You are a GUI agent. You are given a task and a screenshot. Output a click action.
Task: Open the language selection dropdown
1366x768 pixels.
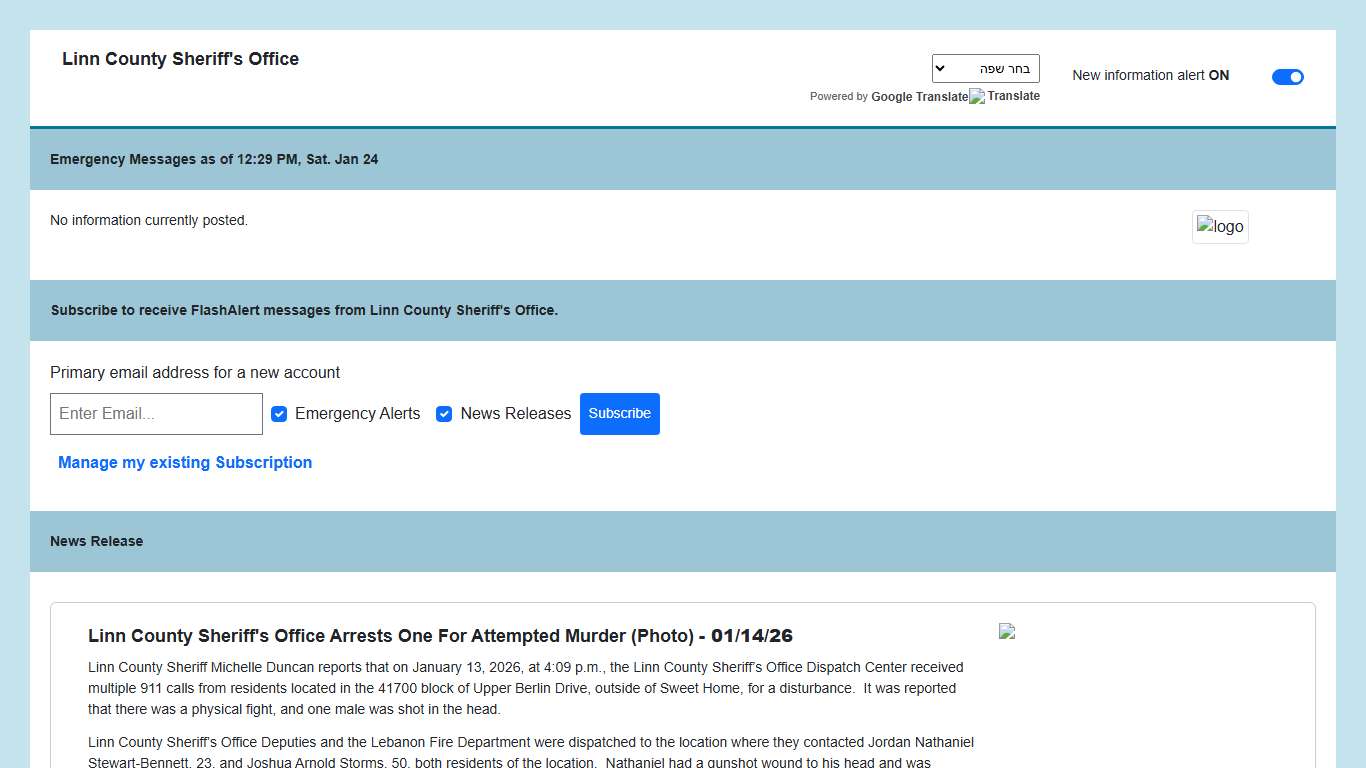tap(985, 68)
